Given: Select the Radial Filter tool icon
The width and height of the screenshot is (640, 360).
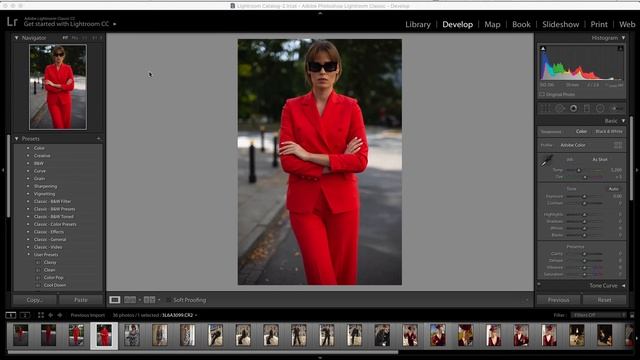Looking at the screenshot, I should (x=600, y=108).
